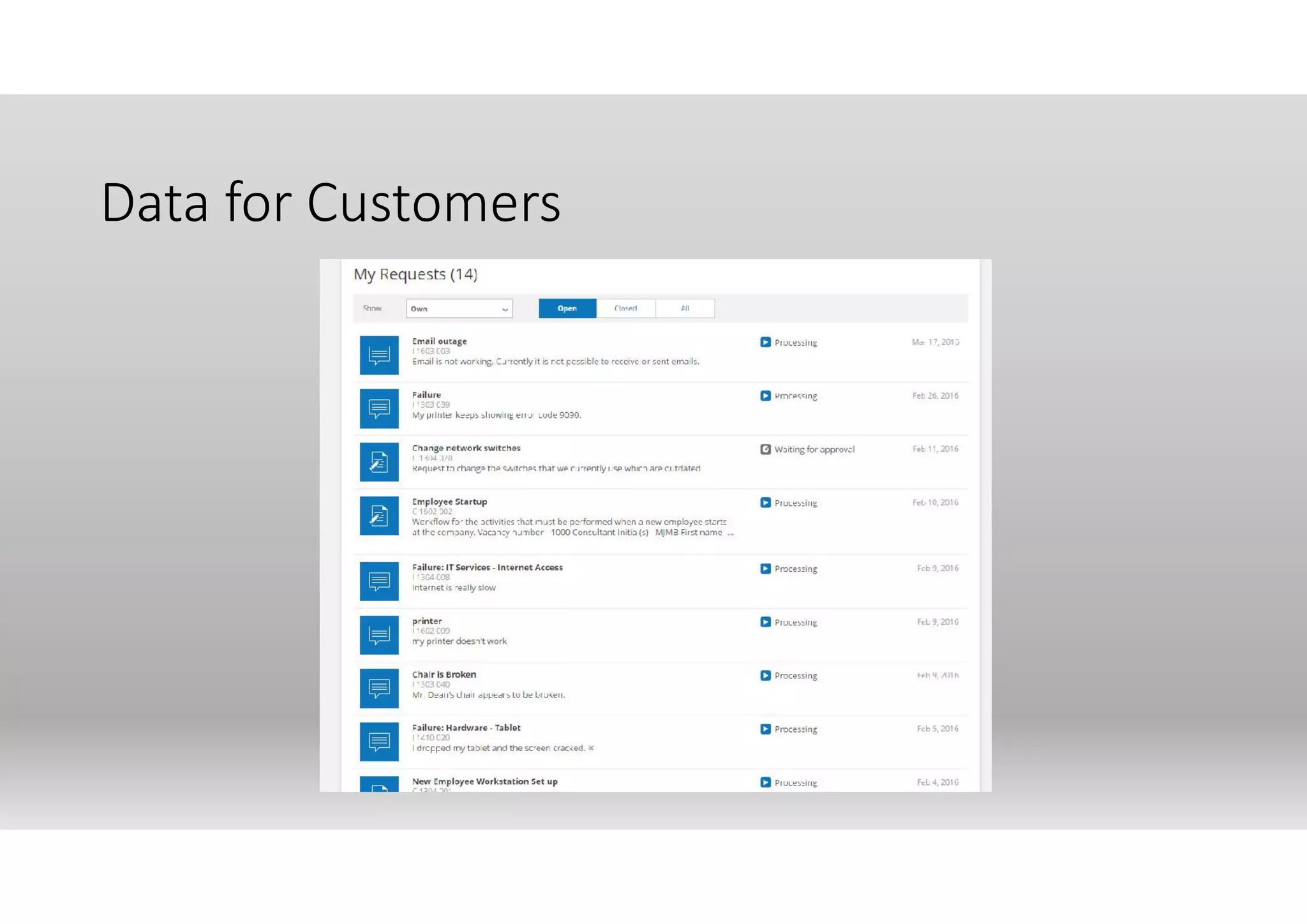Open the 'Email outage' request title

click(x=439, y=341)
